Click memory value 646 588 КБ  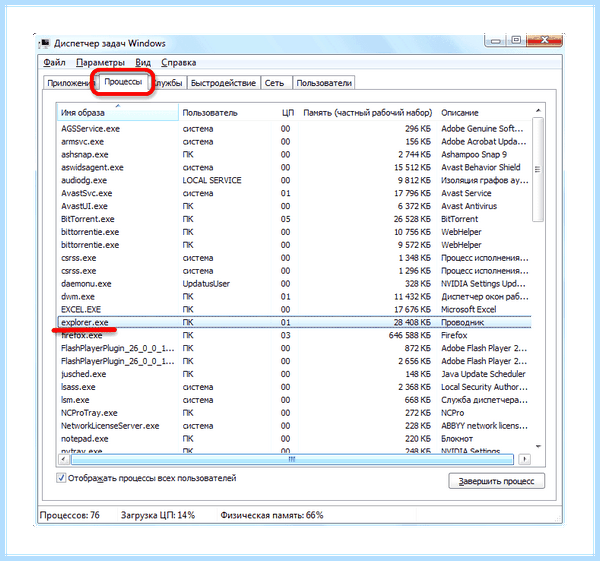(409, 335)
